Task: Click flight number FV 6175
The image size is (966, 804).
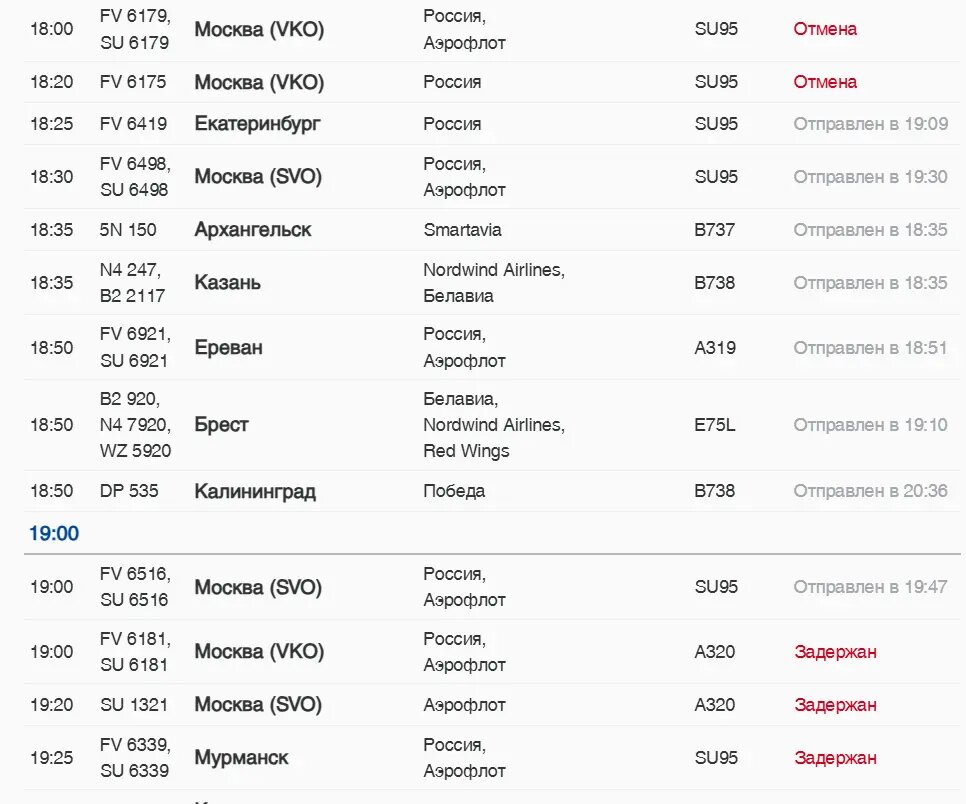Action: point(133,82)
